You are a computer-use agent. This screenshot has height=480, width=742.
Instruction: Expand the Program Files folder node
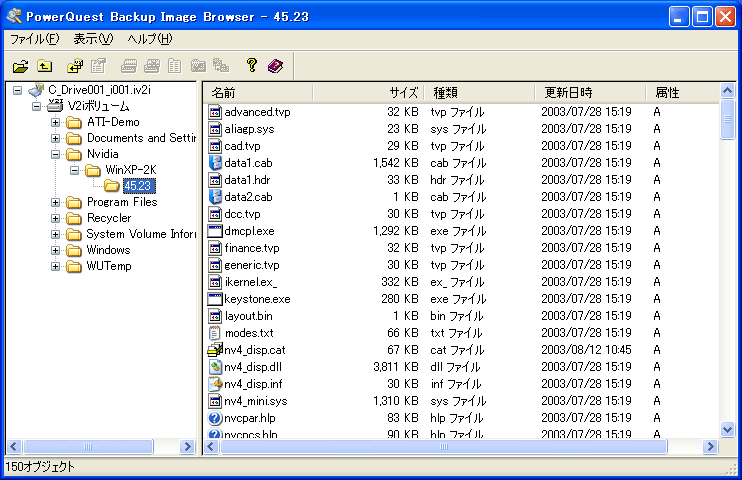pyautogui.click(x=55, y=202)
